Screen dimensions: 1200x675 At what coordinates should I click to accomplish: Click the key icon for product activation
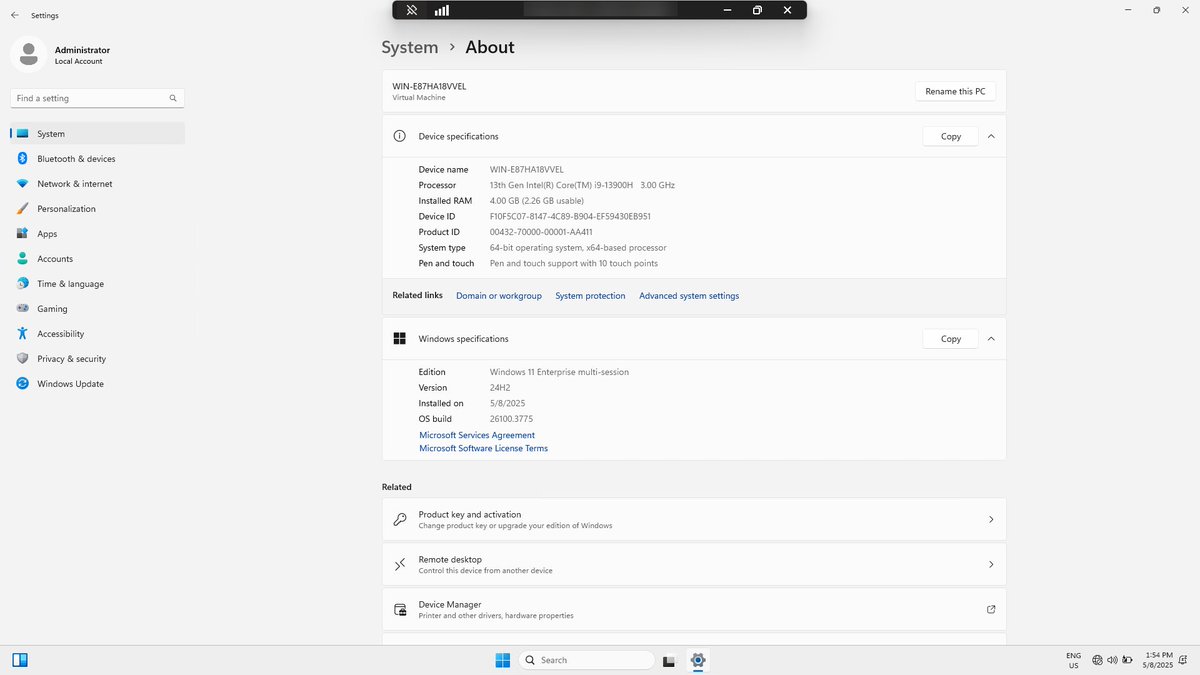coord(400,519)
